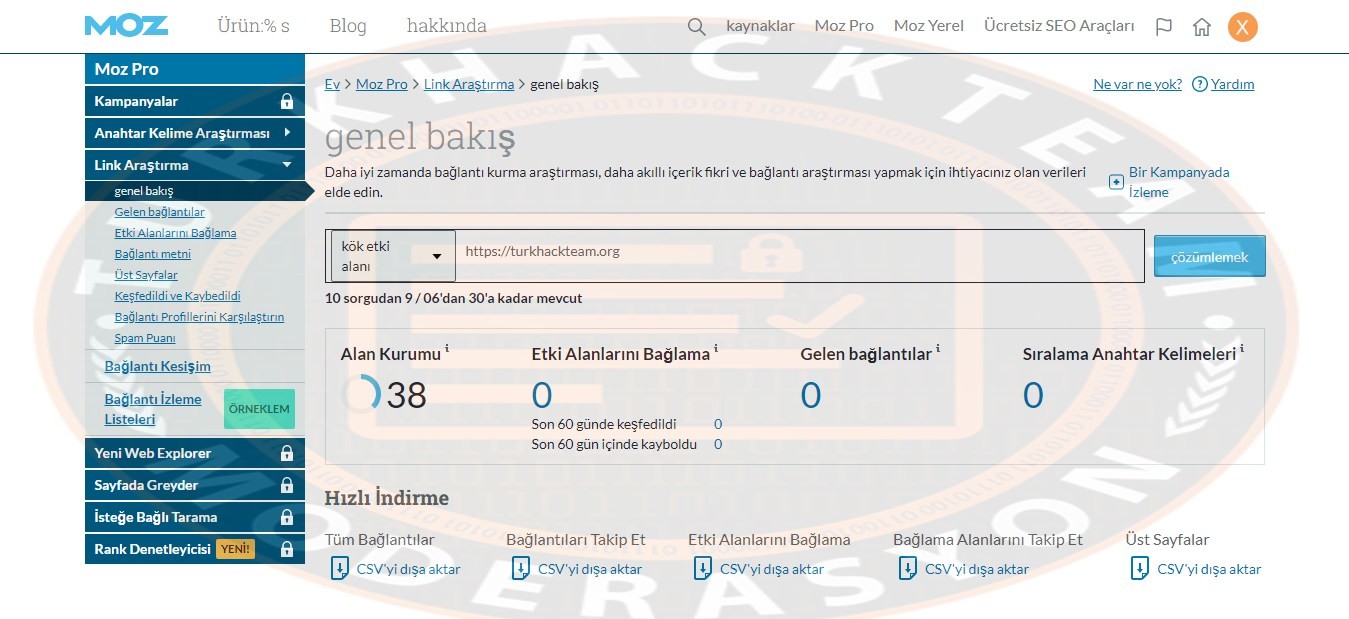Screen dimensions: 1349x619
Task: Open the orange X user avatar
Action: coord(1243,27)
